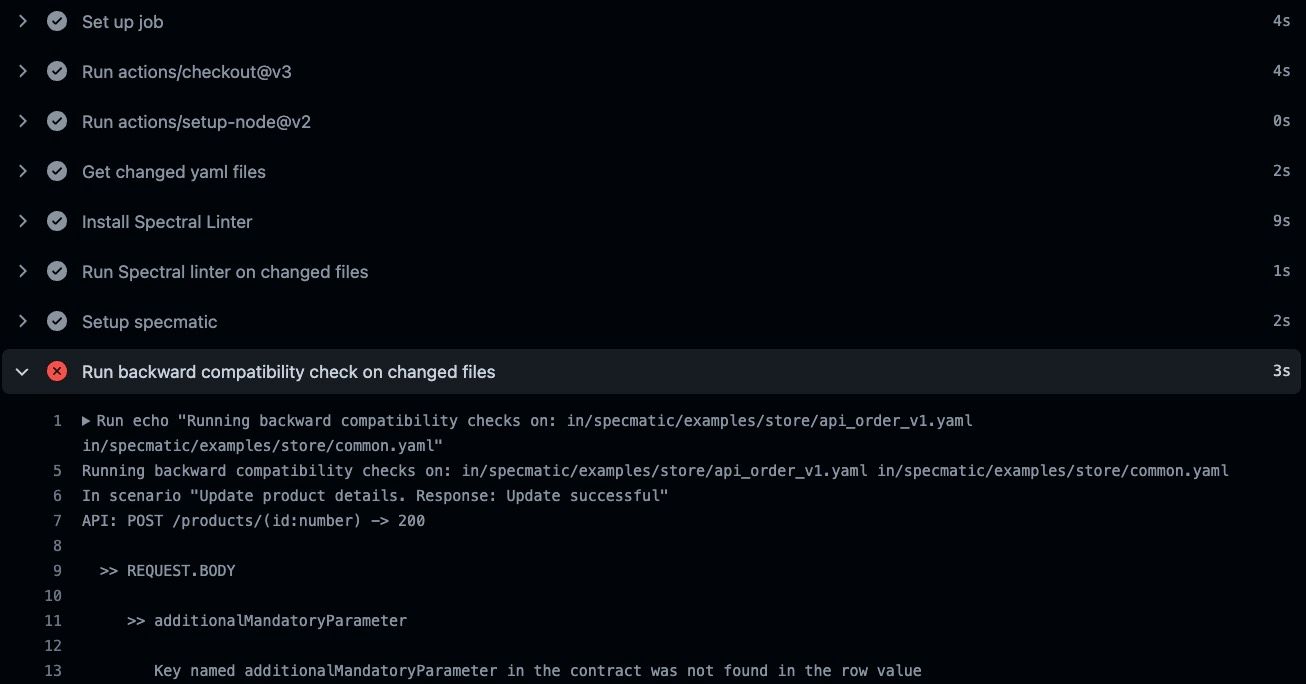The height and width of the screenshot is (684, 1306).
Task: Click the Run actions/setup-node@v2 step label
Action: click(196, 121)
